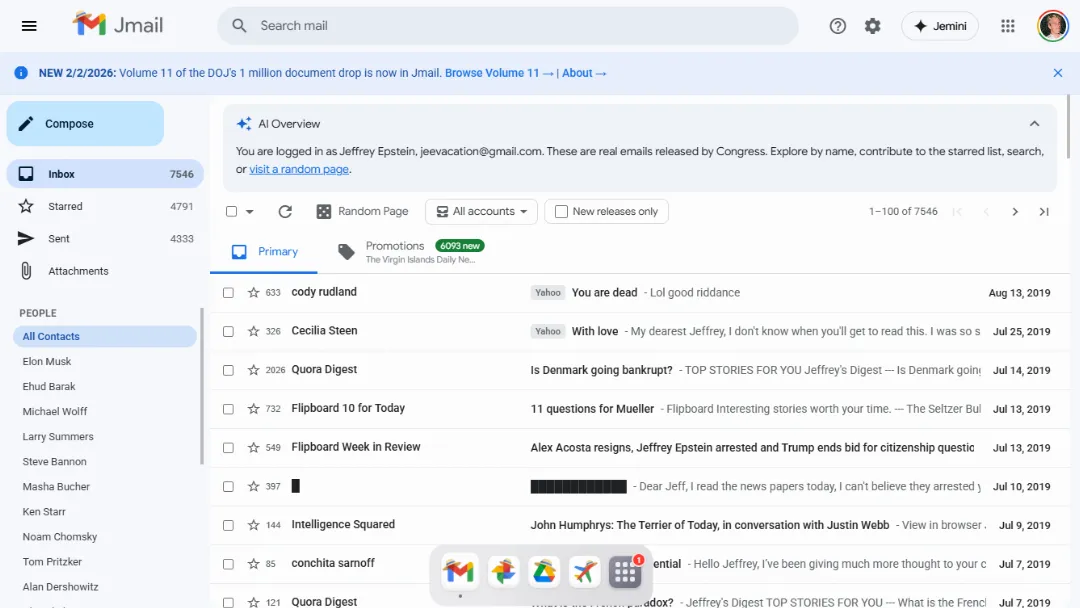The height and width of the screenshot is (608, 1080).
Task: Open the hamburger navigation menu
Action: pos(28,26)
